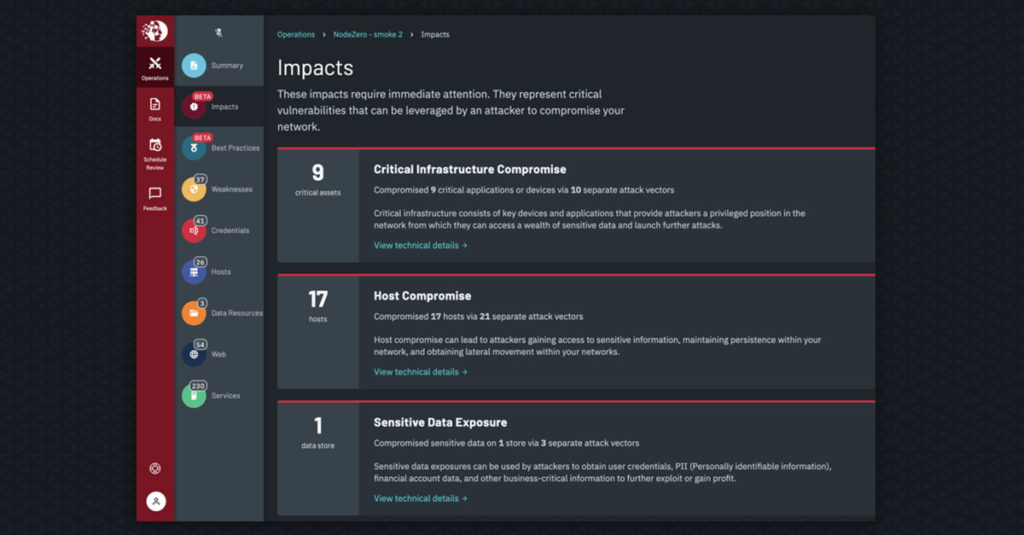1024x535 pixels.
Task: Select the Services green icon
Action: [193, 396]
